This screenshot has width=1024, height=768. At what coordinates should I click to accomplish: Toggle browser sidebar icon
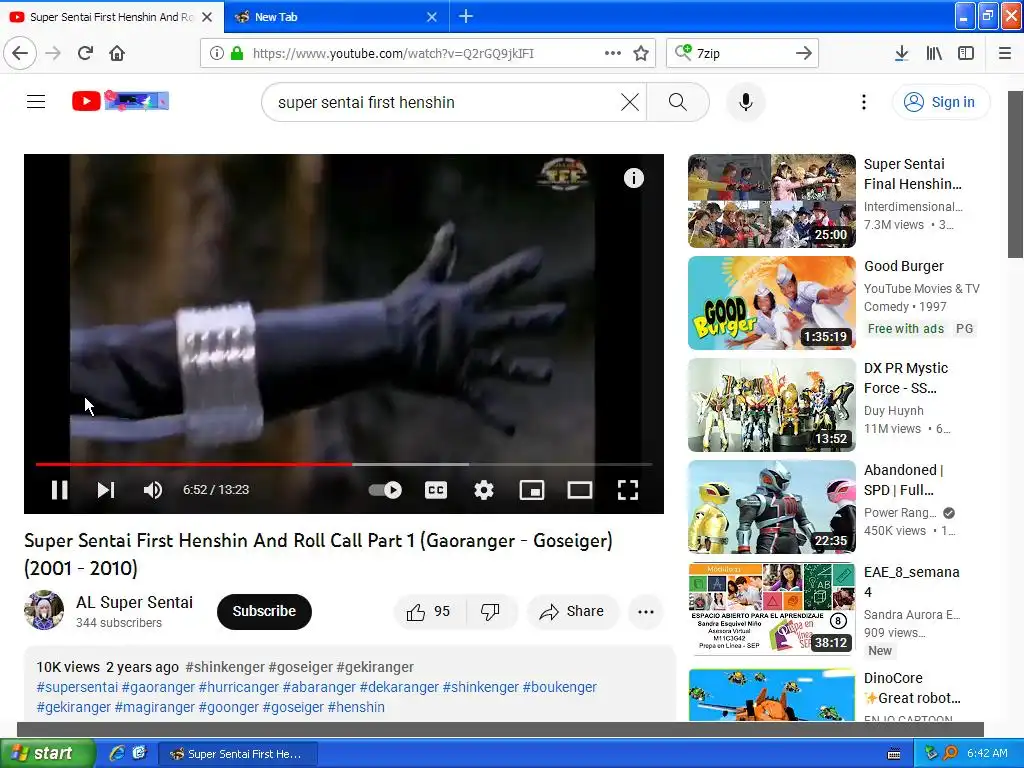click(966, 53)
